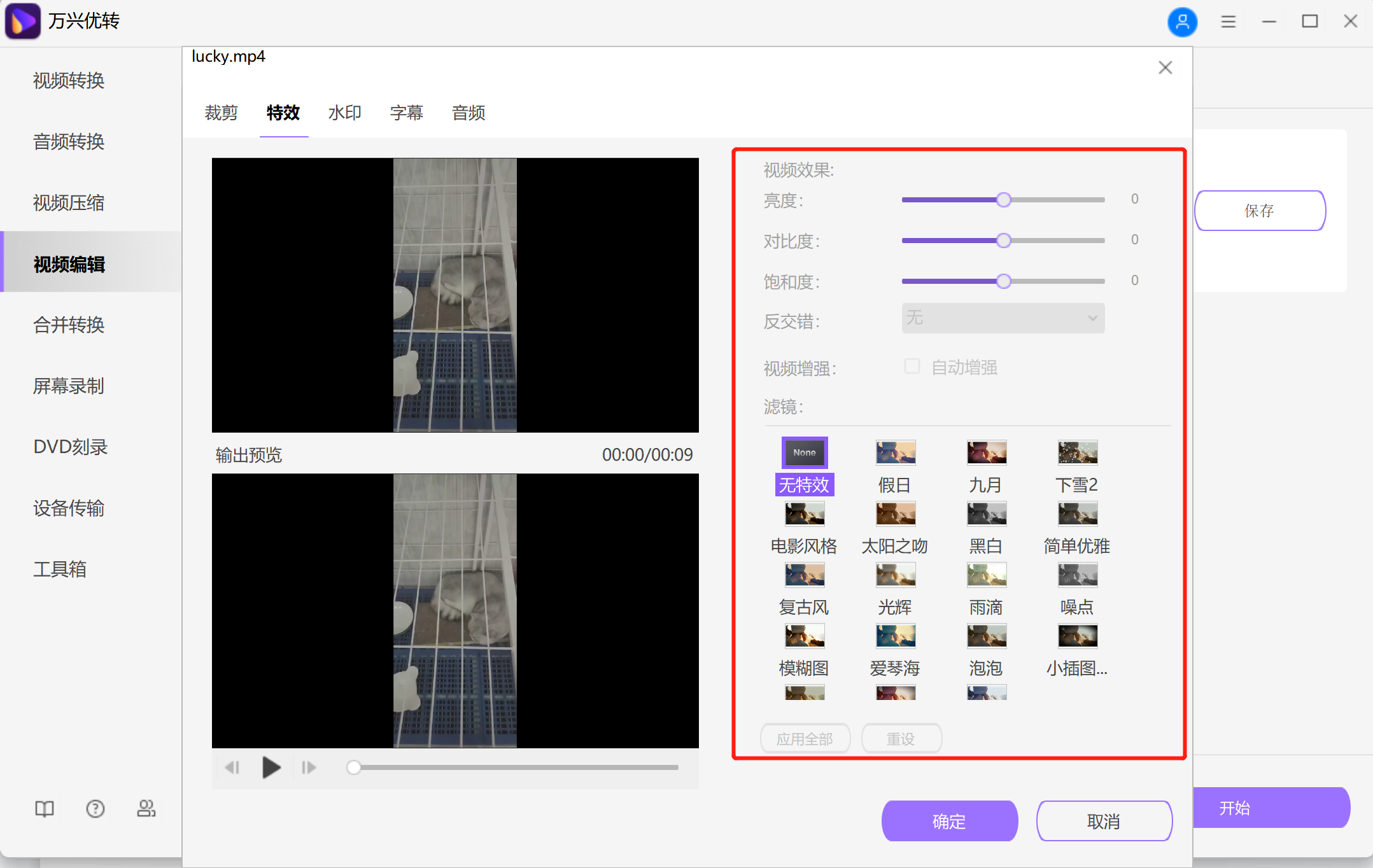Click the 亮度 brightness slider handle
This screenshot has width=1373, height=868.
tap(1003, 200)
